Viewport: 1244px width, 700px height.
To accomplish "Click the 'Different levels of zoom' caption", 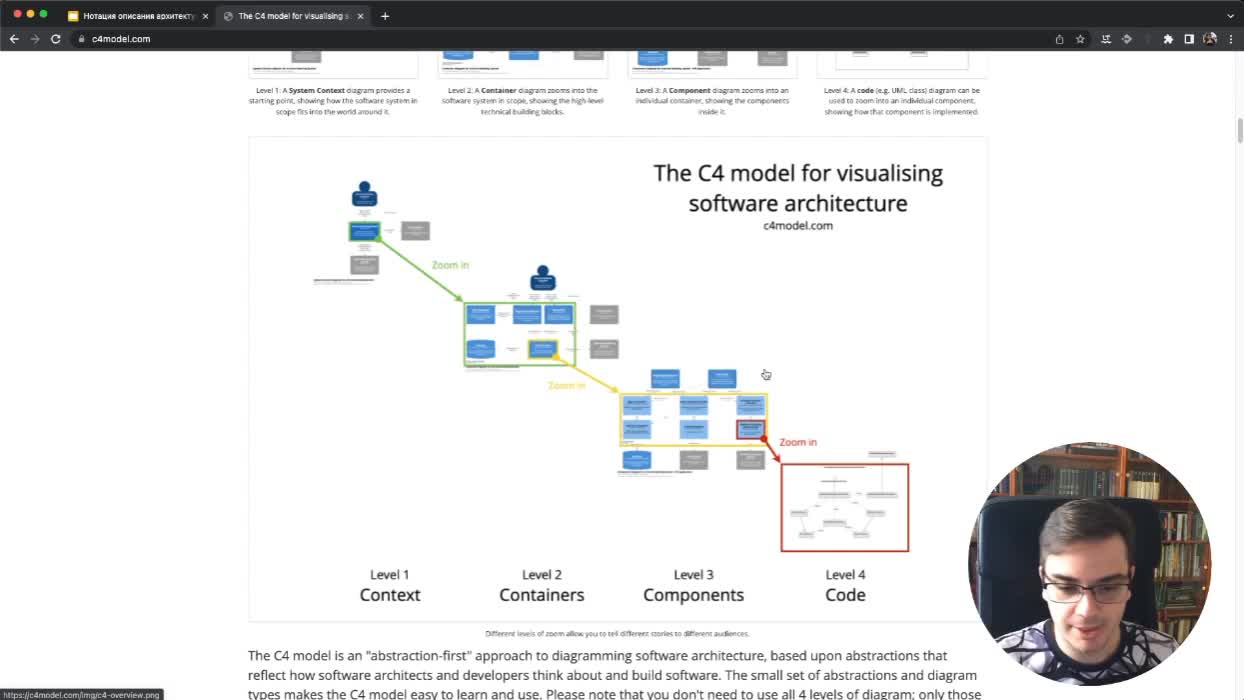I will [617, 633].
